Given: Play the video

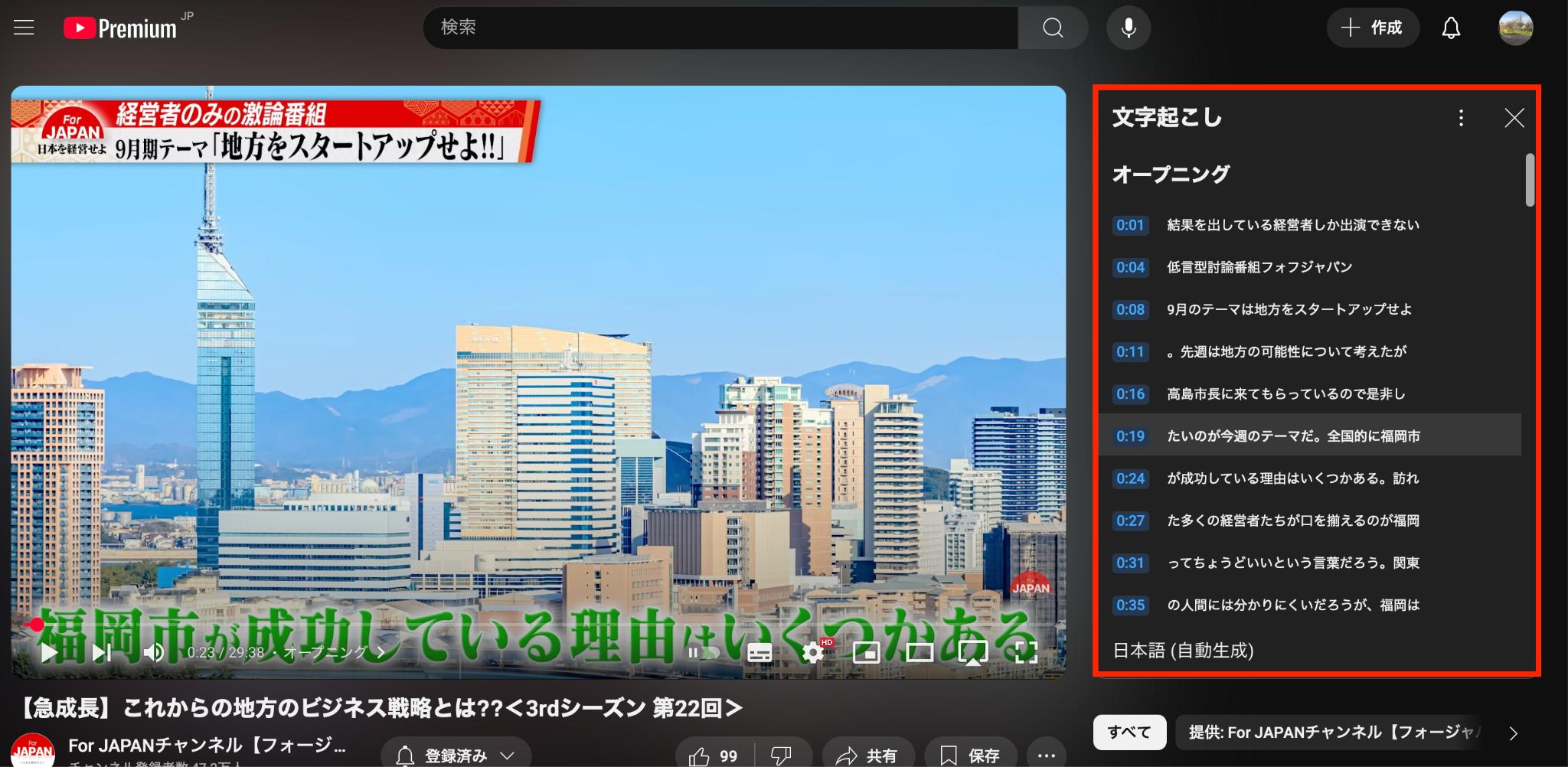Looking at the screenshot, I should pos(49,652).
